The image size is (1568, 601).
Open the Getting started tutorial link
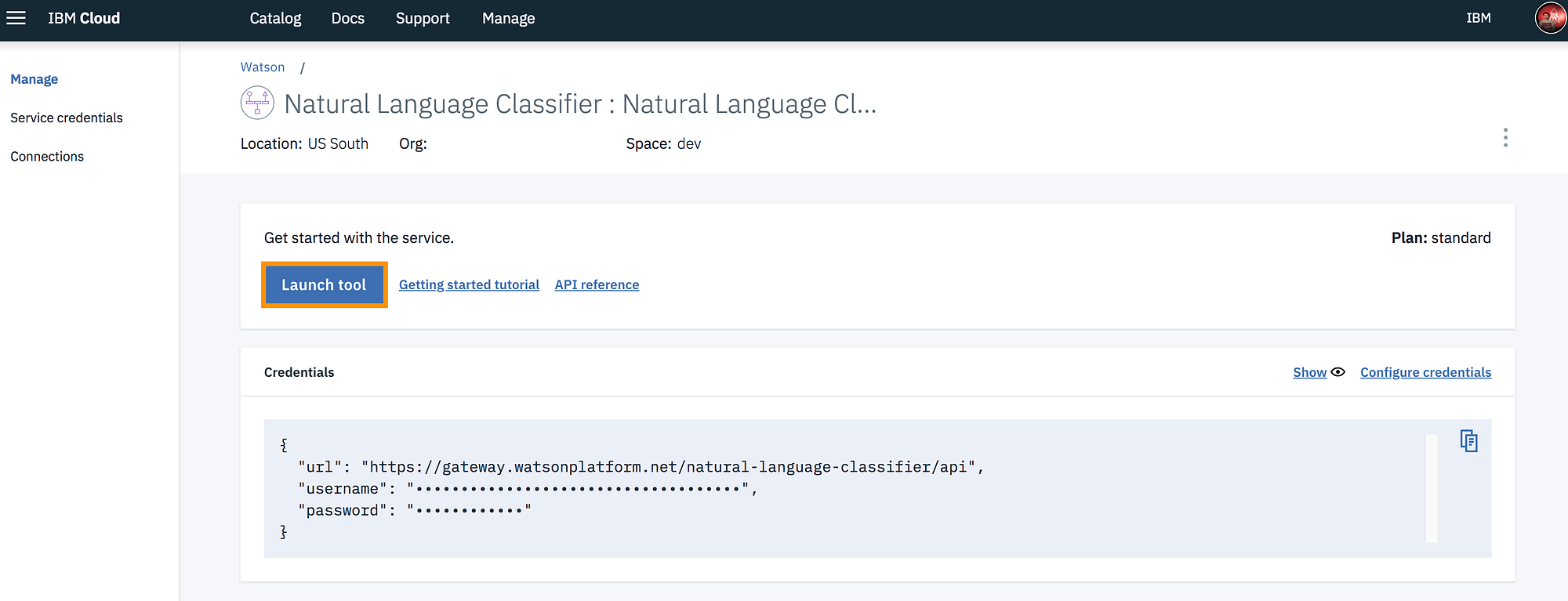click(x=469, y=284)
